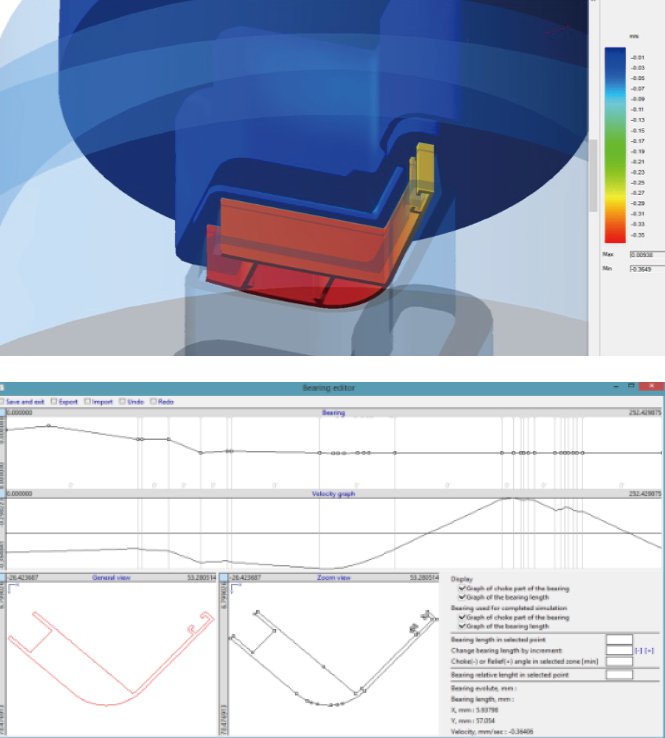Click the Max velocity value field
Viewport: 665px width, 738px height.
(x=645, y=254)
